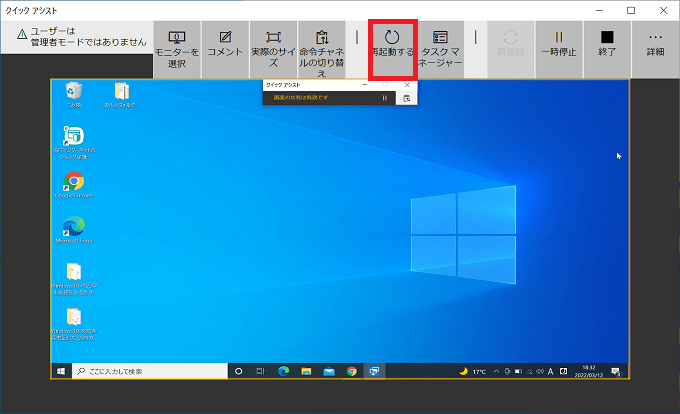
Task: Click モニターを選択 (select monitor) in toolbar
Action: coord(177,49)
